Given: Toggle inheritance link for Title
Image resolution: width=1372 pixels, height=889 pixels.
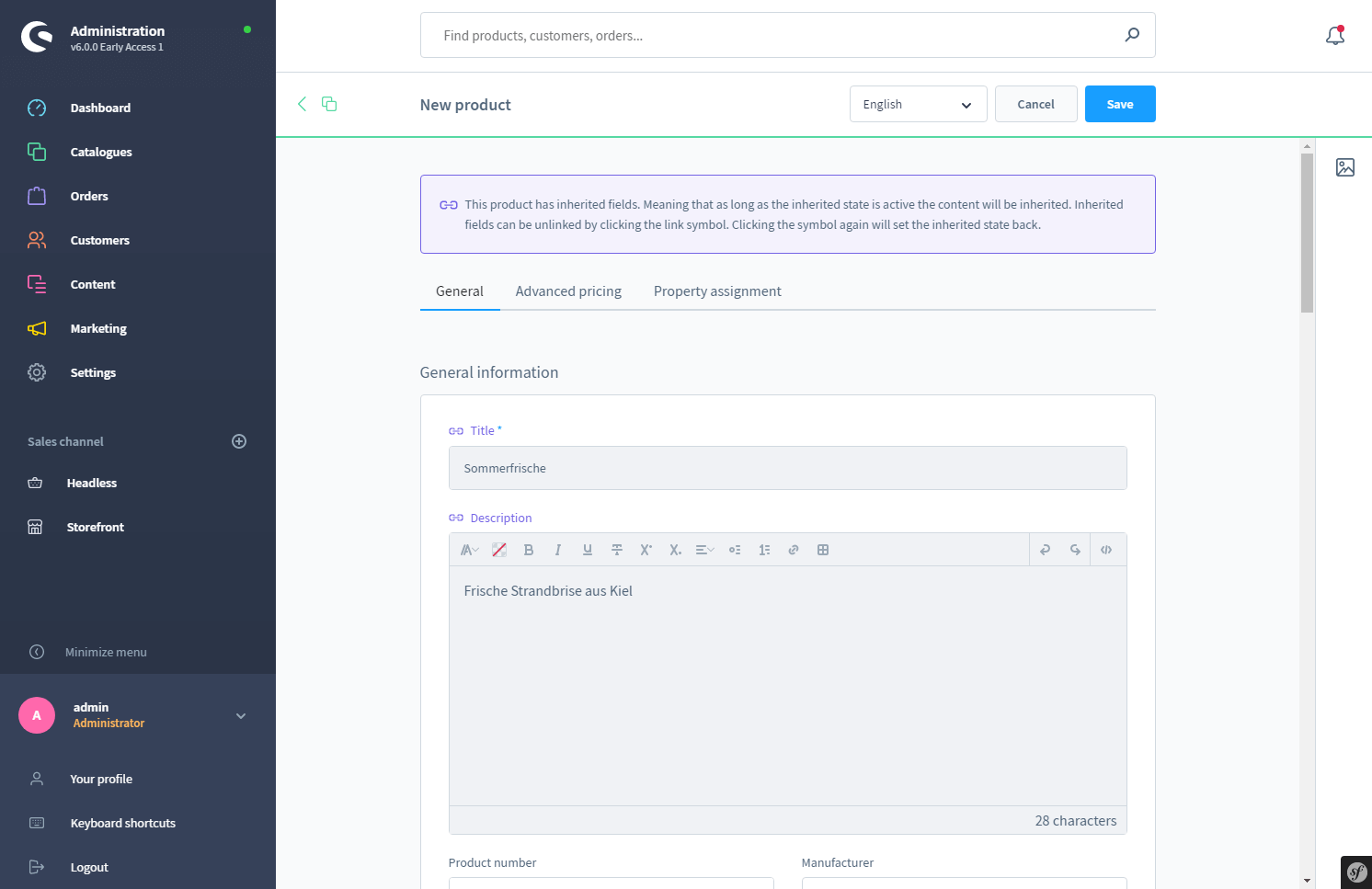Looking at the screenshot, I should click(x=456, y=431).
